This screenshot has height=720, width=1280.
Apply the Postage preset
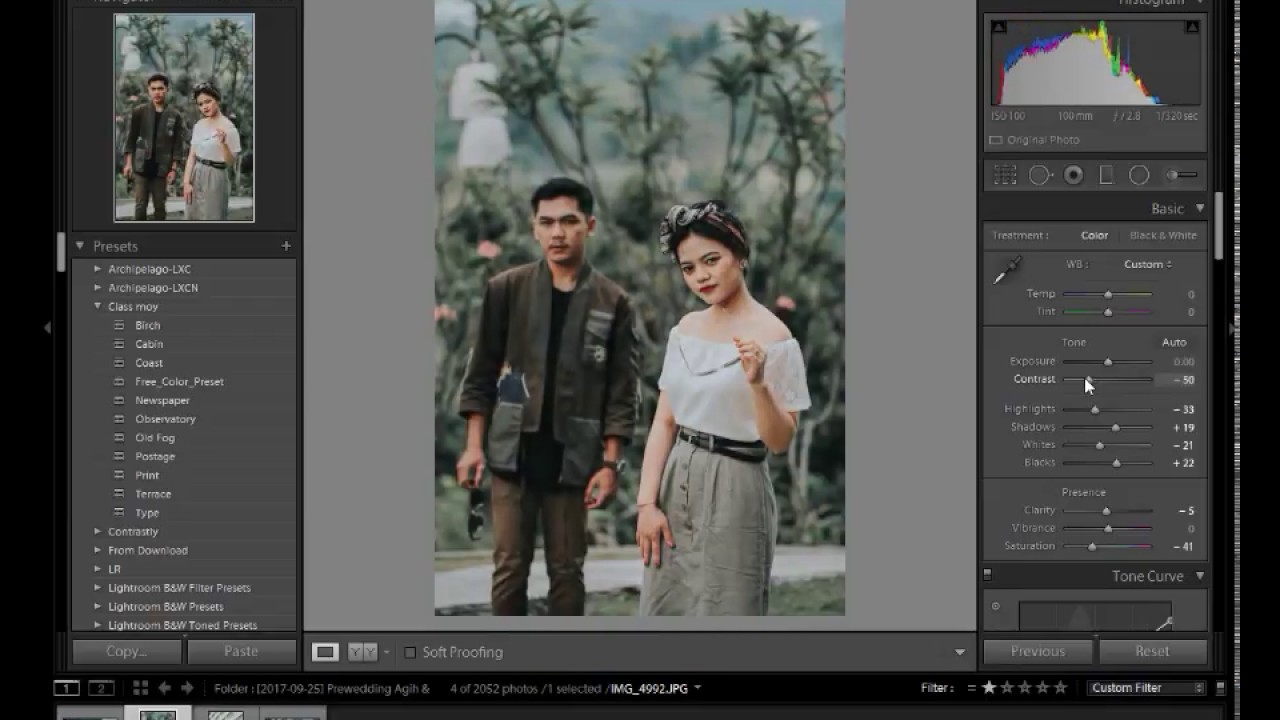point(155,457)
